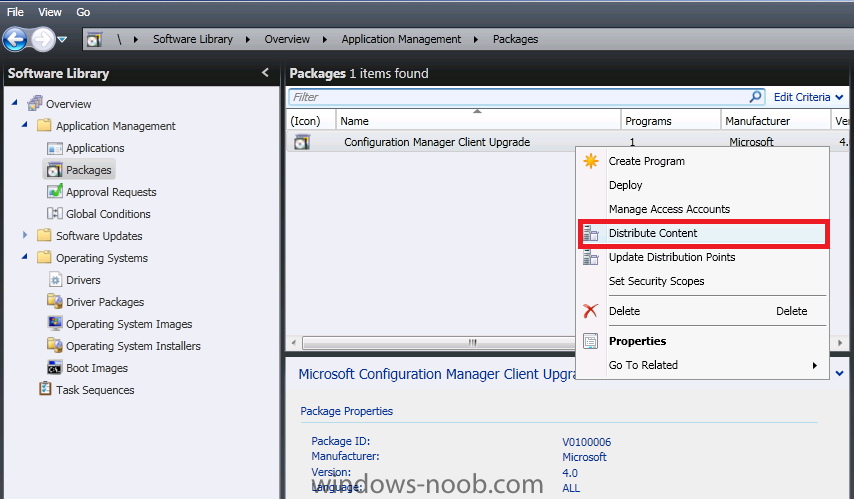Click the Forward navigation arrow button

[42, 39]
